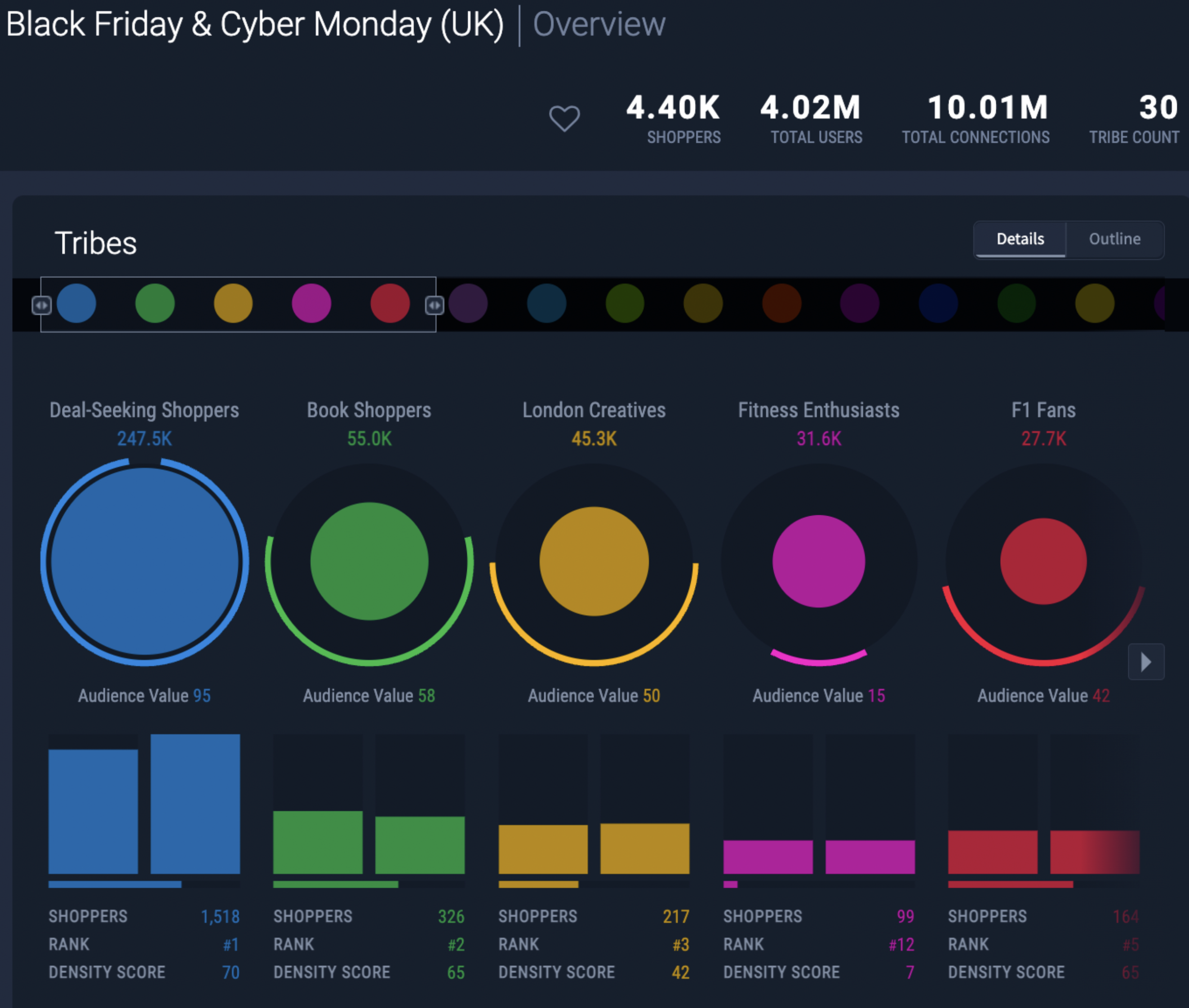
Task: Click the first green Book Shoppers bar
Action: tap(318, 842)
